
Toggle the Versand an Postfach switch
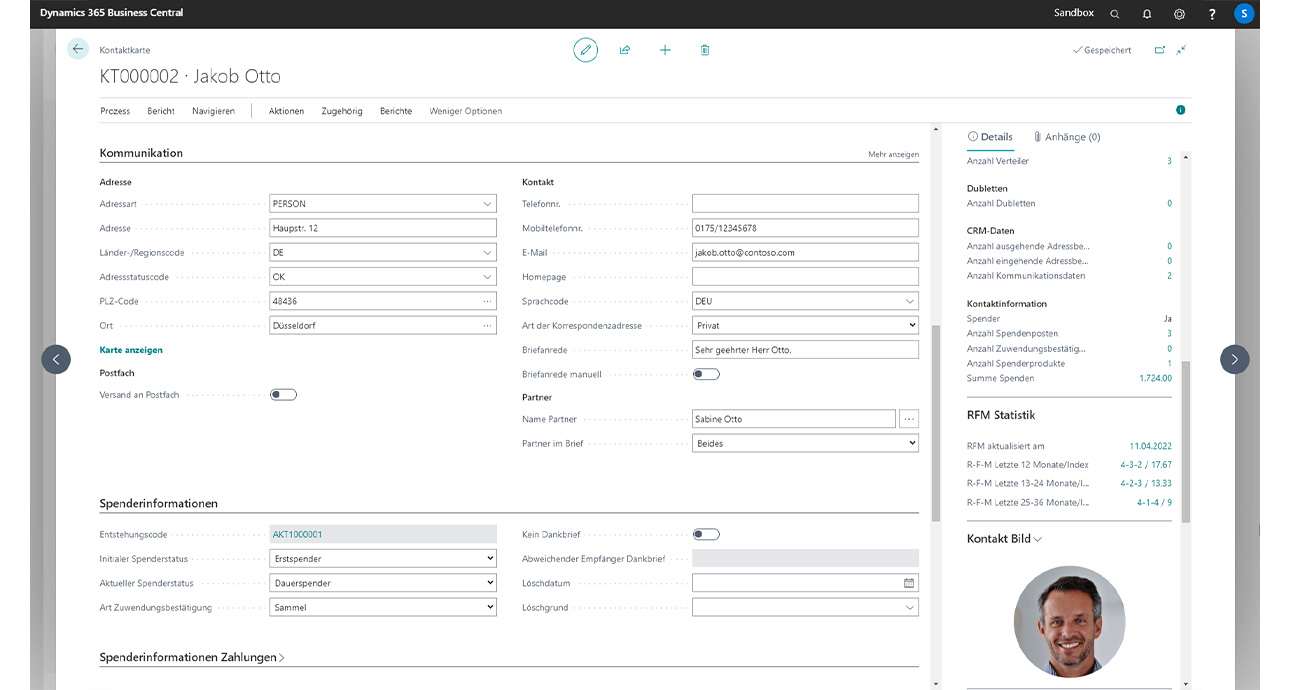click(283, 394)
